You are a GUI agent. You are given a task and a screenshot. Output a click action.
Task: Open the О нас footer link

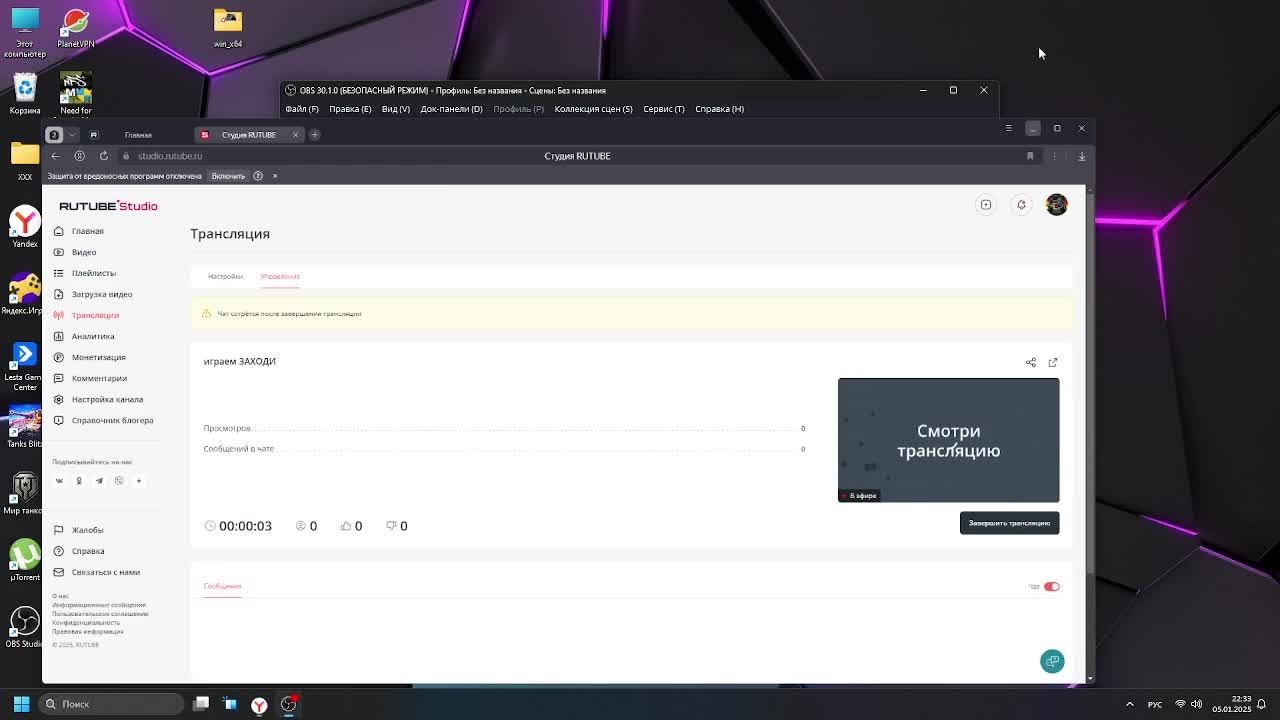(x=60, y=596)
